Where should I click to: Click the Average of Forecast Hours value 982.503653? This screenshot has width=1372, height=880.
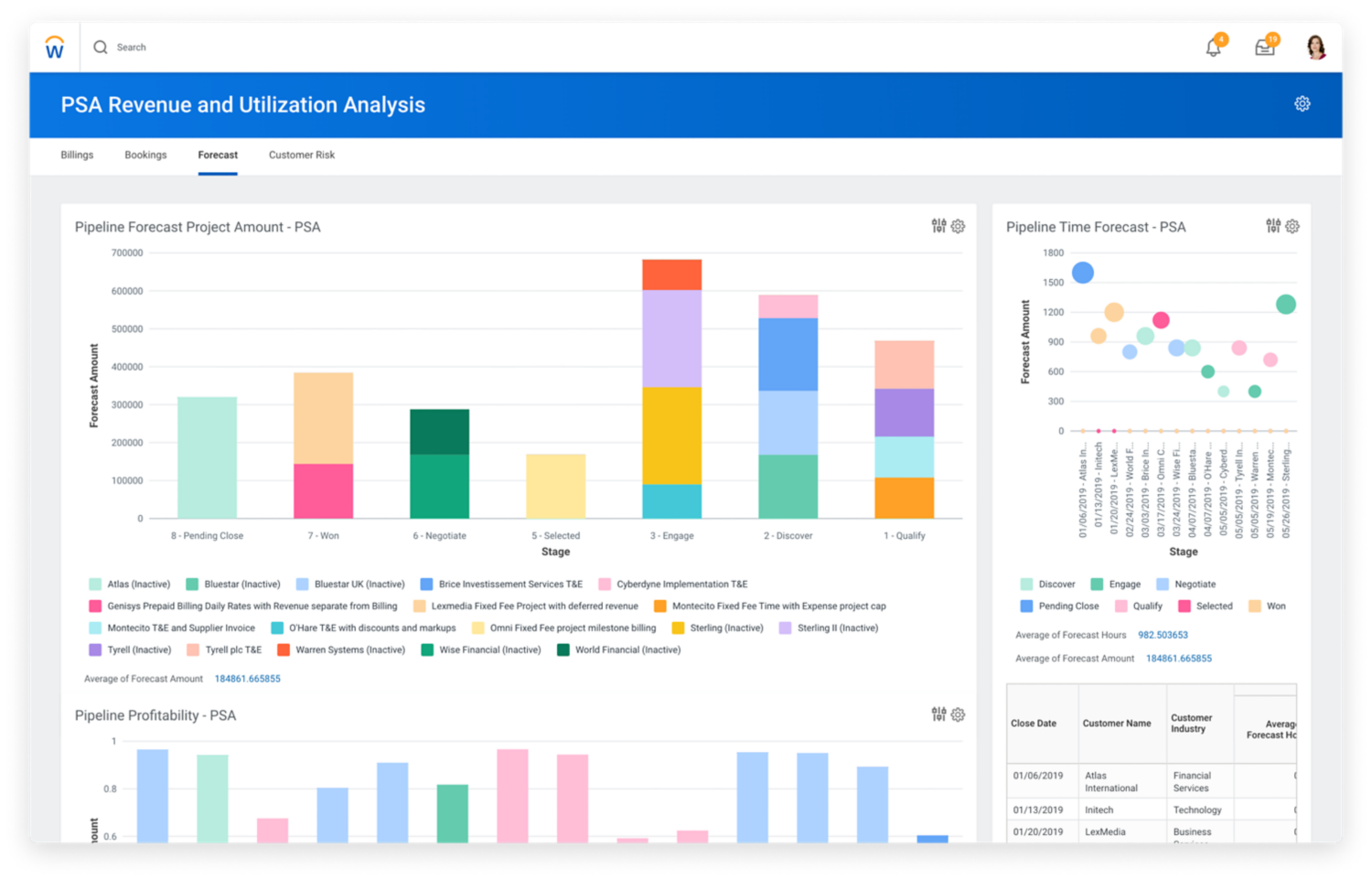click(1163, 635)
